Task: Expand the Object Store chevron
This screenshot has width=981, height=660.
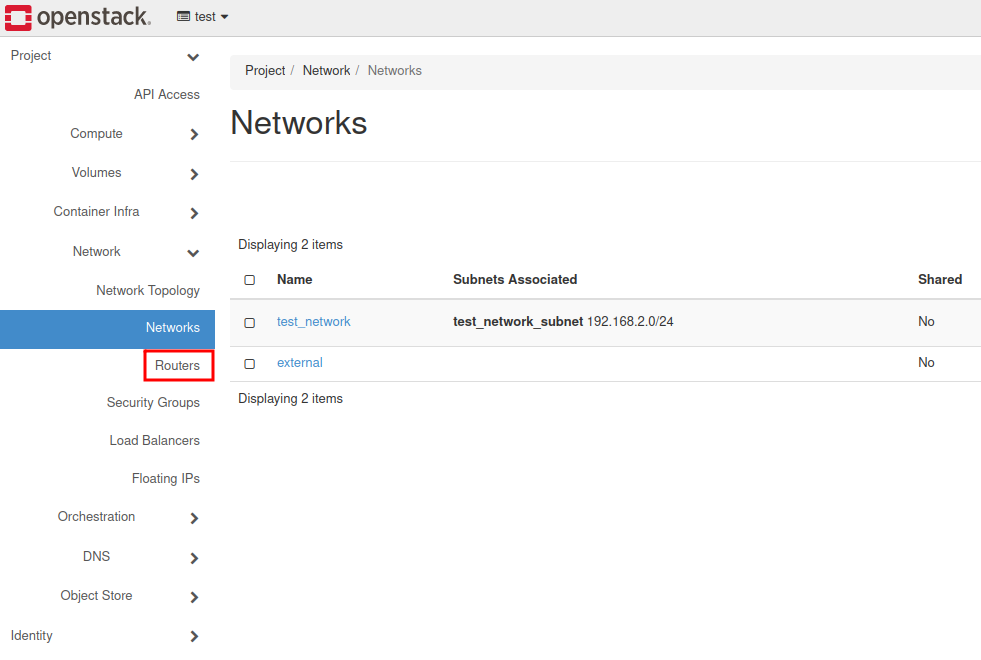Action: coord(194,597)
